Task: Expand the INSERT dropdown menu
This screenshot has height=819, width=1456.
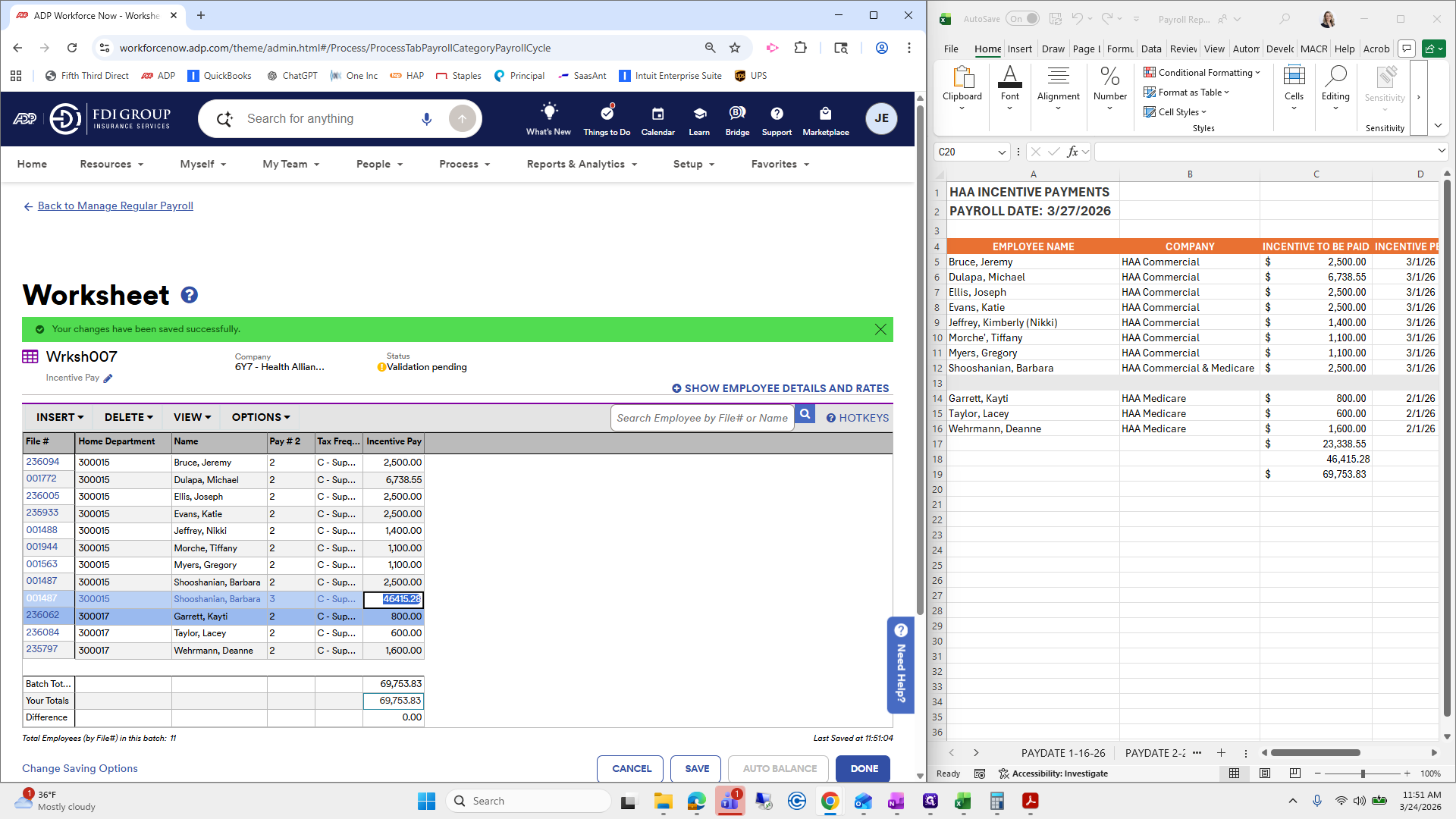Action: point(60,417)
